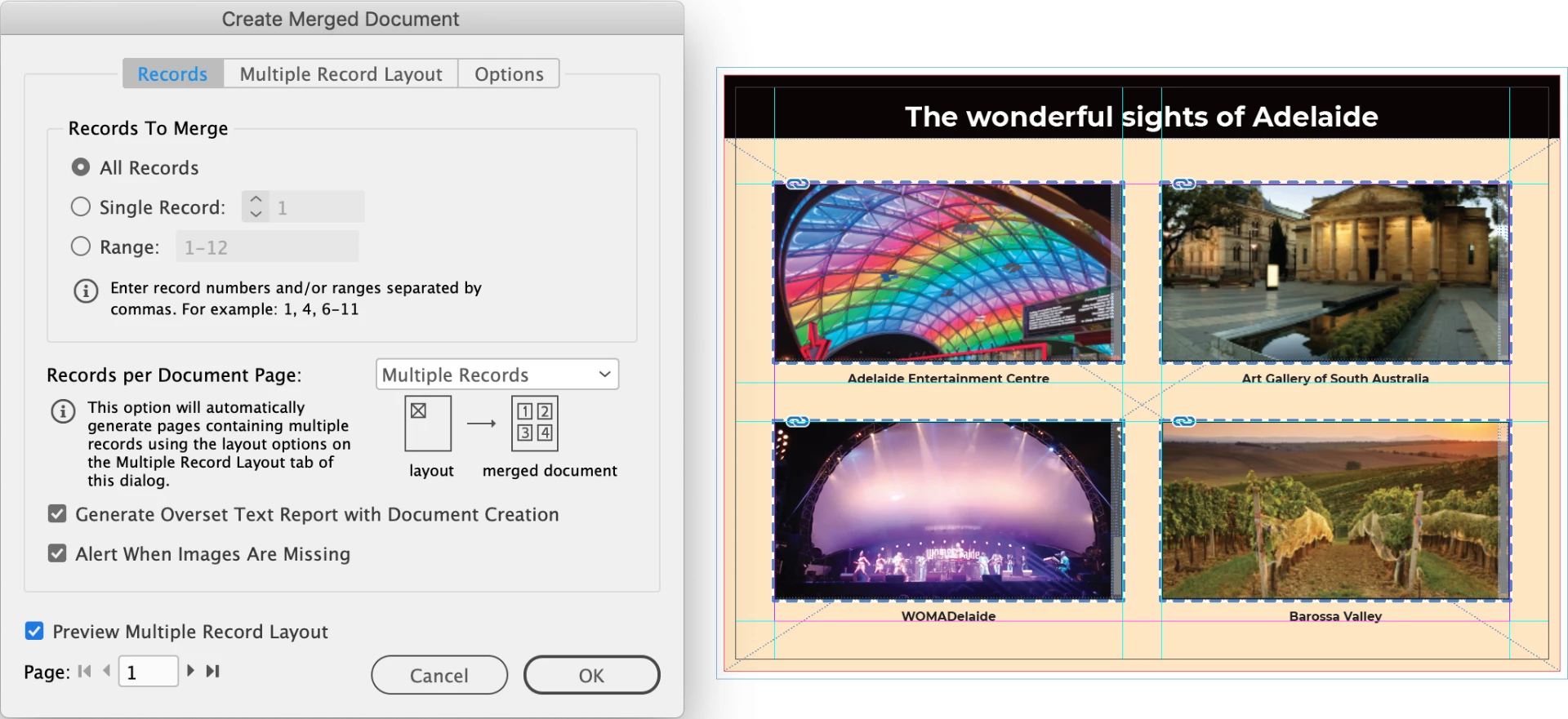Image resolution: width=1568 pixels, height=719 pixels.
Task: Go to previous page arrow icon
Action: pyautogui.click(x=107, y=671)
